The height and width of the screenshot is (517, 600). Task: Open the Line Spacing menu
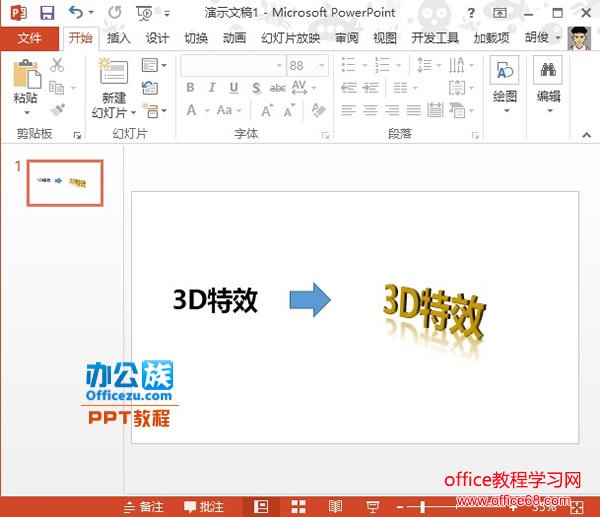pos(429,65)
